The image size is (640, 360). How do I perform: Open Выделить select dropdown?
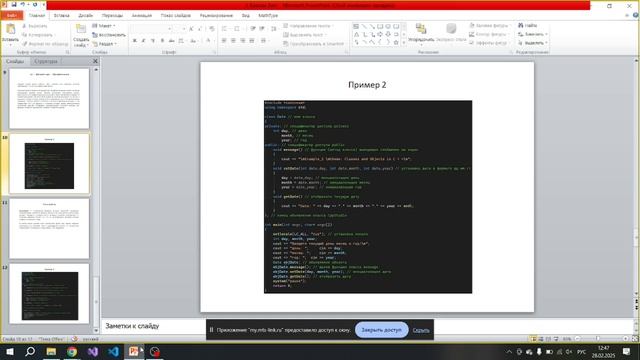click(x=532, y=43)
